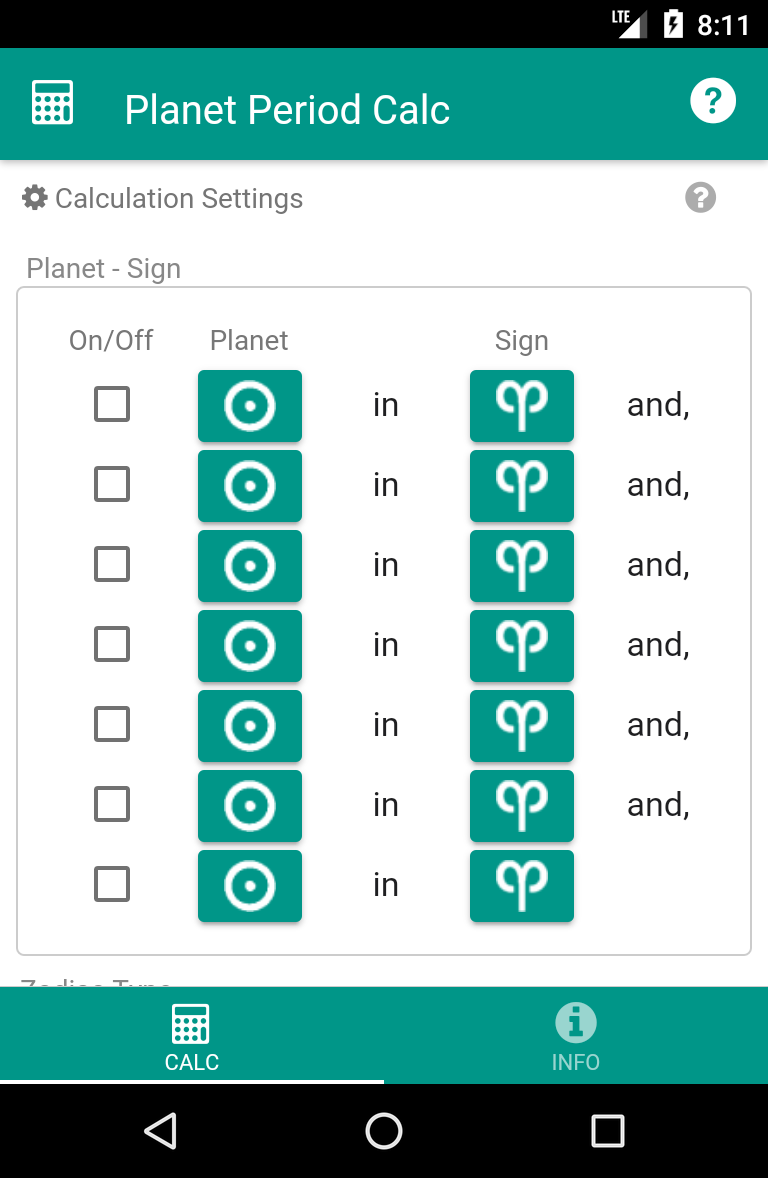Select the CALC tab at the bottom
This screenshot has height=1178, width=768.
tap(191, 1034)
